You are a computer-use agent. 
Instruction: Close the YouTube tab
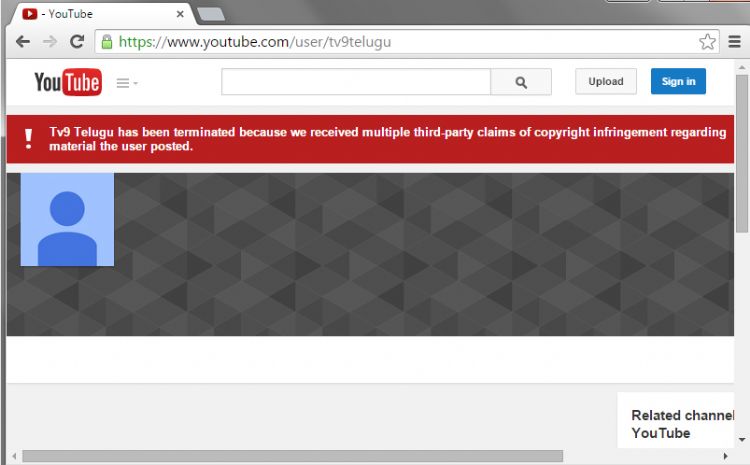180,14
